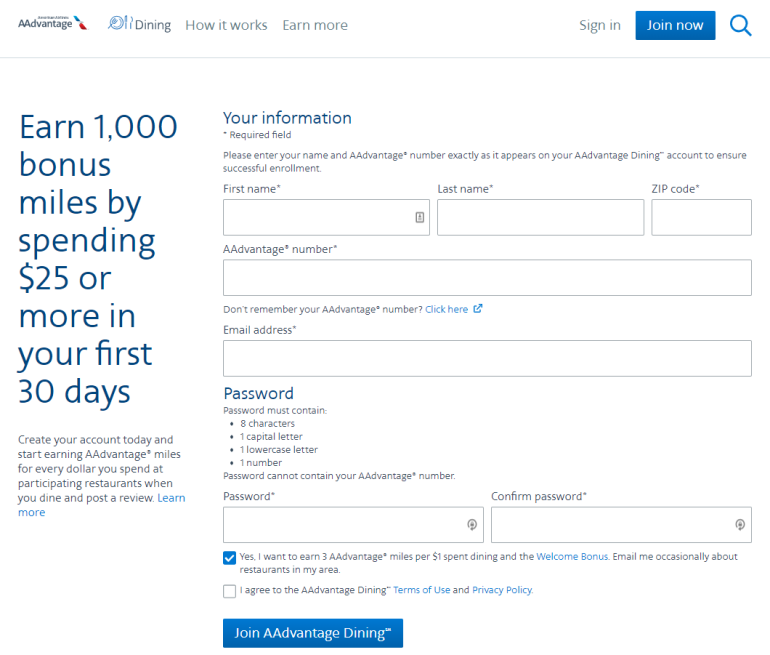The width and height of the screenshot is (770, 655).
Task: Check the agree to Terms of Use checkbox
Action: [x=230, y=590]
